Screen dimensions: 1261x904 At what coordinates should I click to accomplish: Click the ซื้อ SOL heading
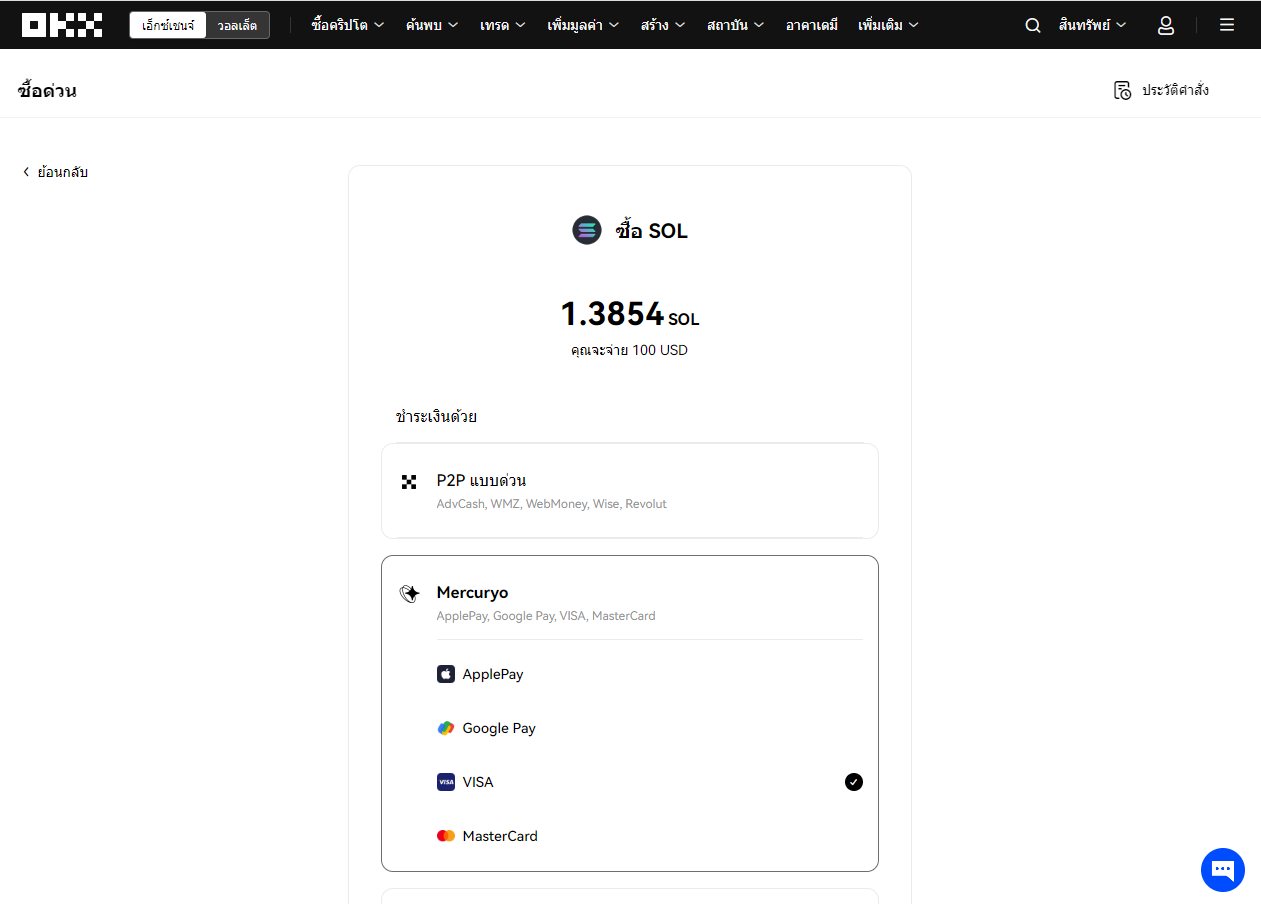click(651, 231)
